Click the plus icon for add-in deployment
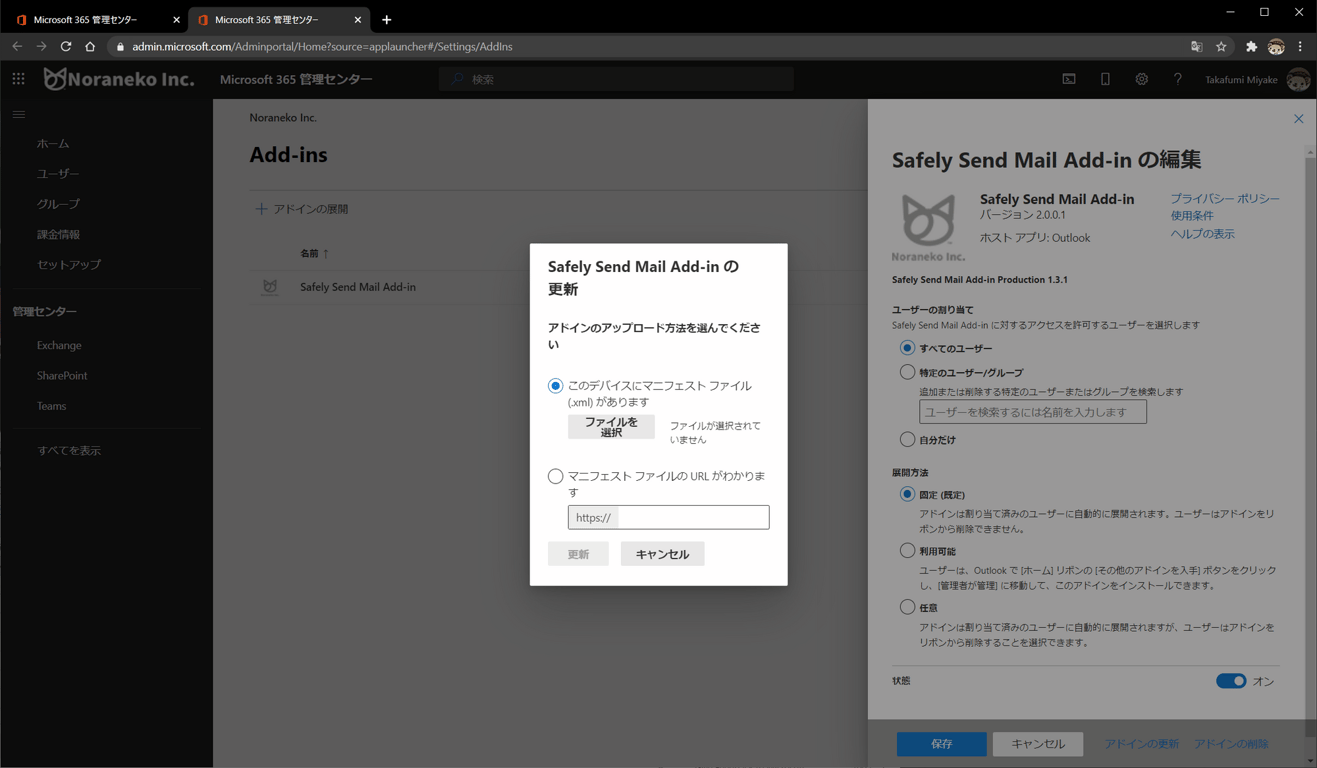This screenshot has height=768, width=1317. [261, 209]
